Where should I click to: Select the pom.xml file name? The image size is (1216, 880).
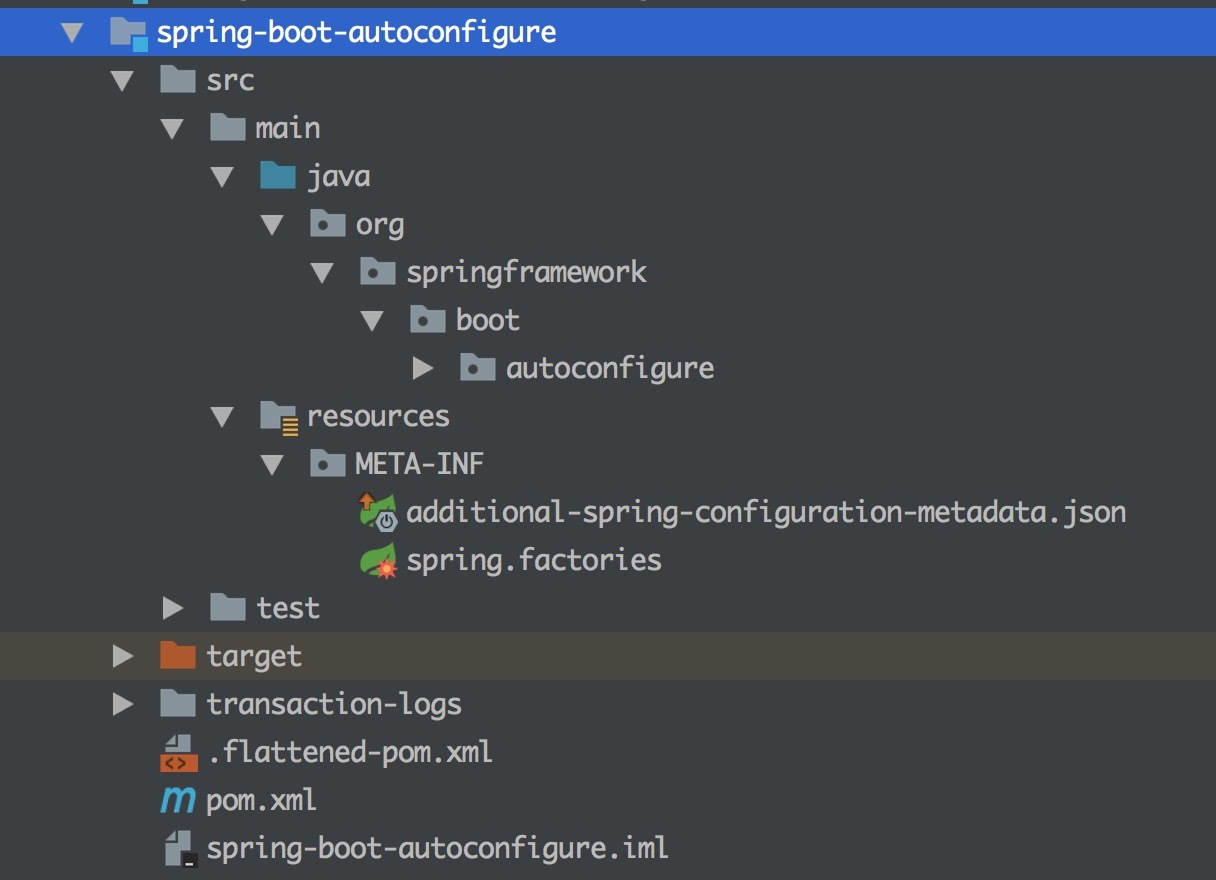pos(261,801)
